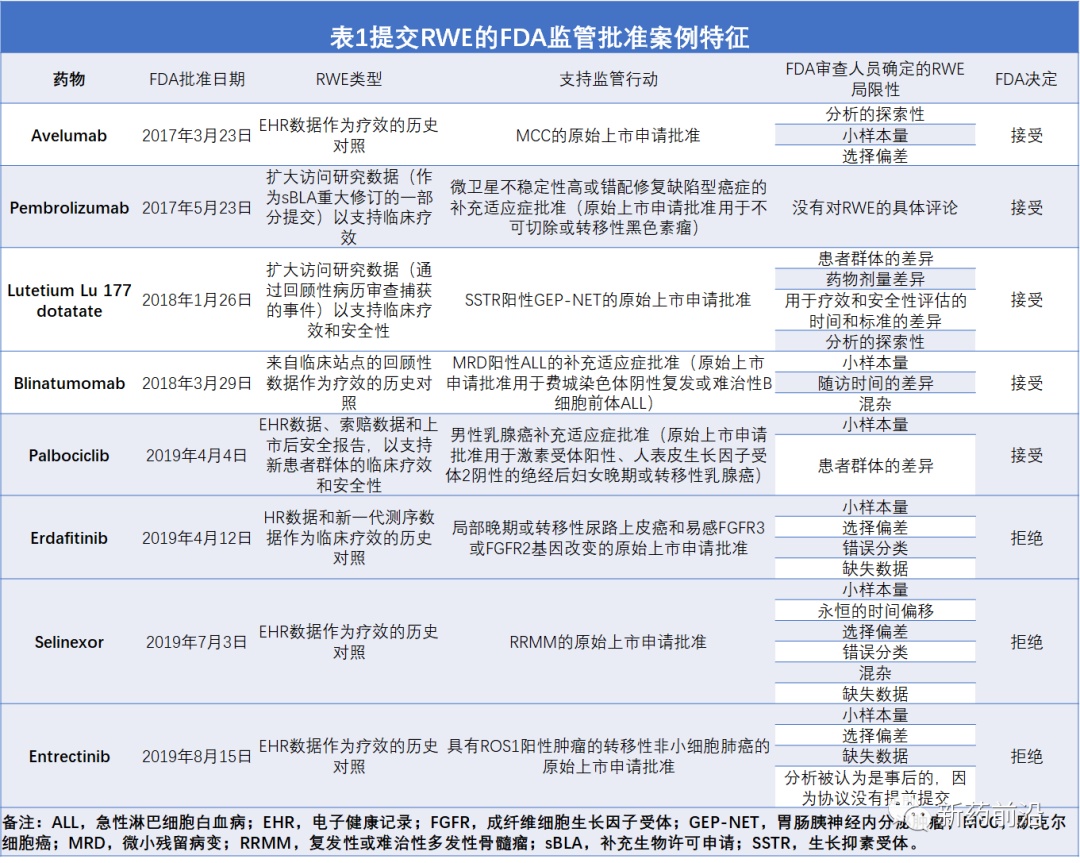Click the "接受" decision for Palbociclib
Screen dimensions: 1080x863
pos(1026,455)
